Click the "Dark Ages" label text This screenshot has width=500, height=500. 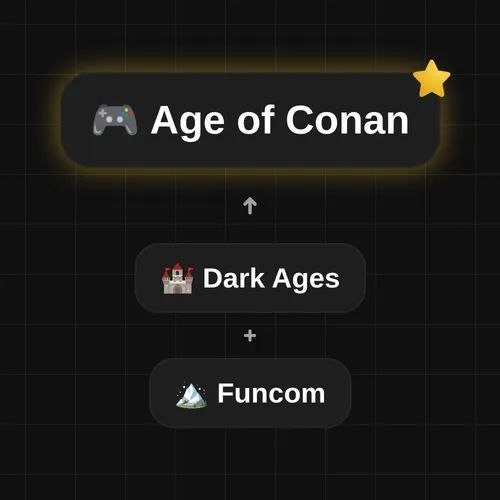pyautogui.click(x=271, y=279)
